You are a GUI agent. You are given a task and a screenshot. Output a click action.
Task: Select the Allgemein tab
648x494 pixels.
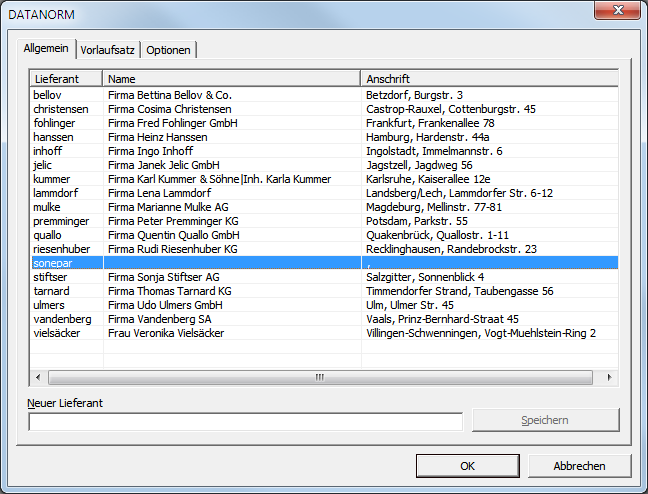click(x=46, y=49)
